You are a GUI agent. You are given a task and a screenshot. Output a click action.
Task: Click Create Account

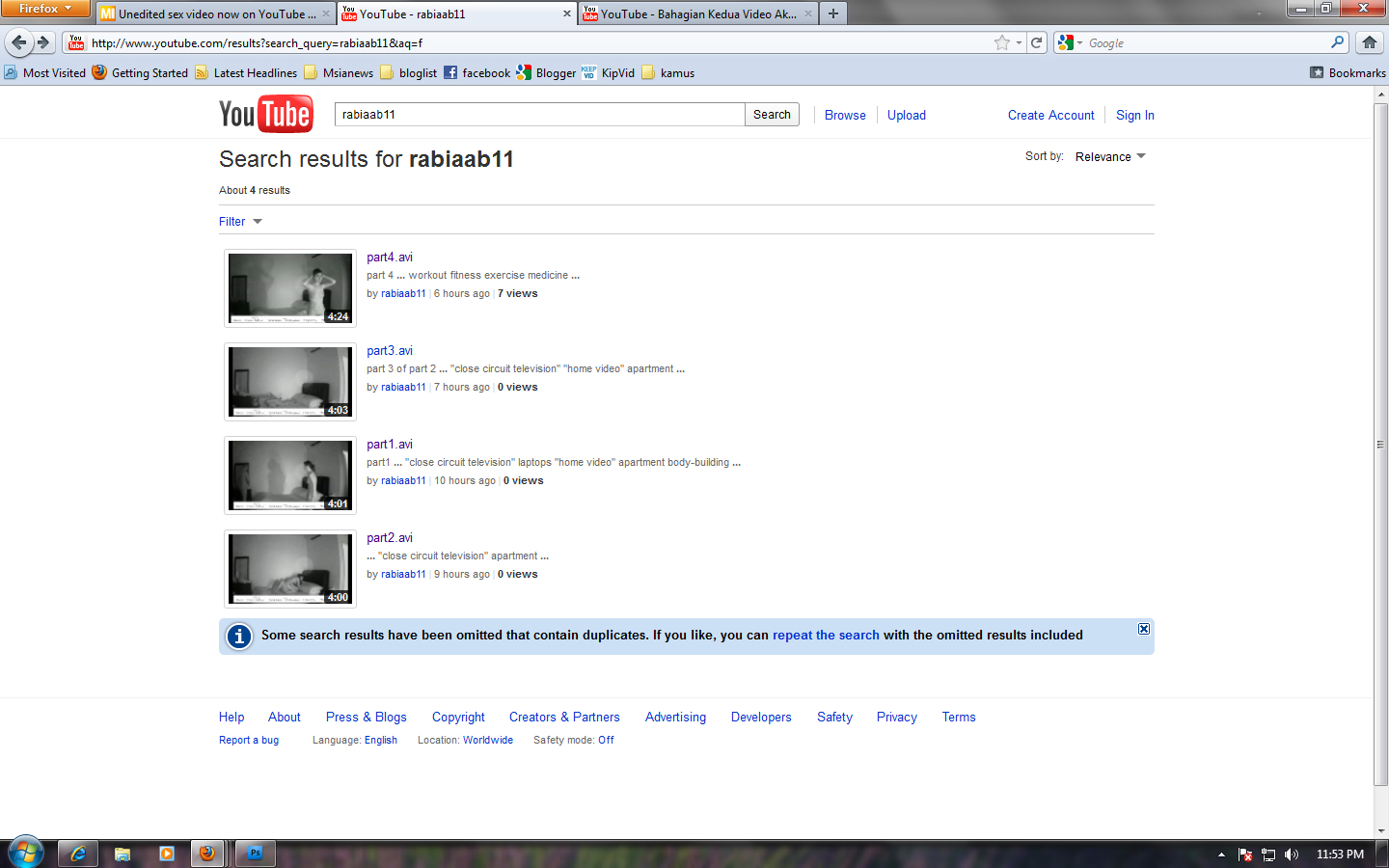click(1051, 115)
